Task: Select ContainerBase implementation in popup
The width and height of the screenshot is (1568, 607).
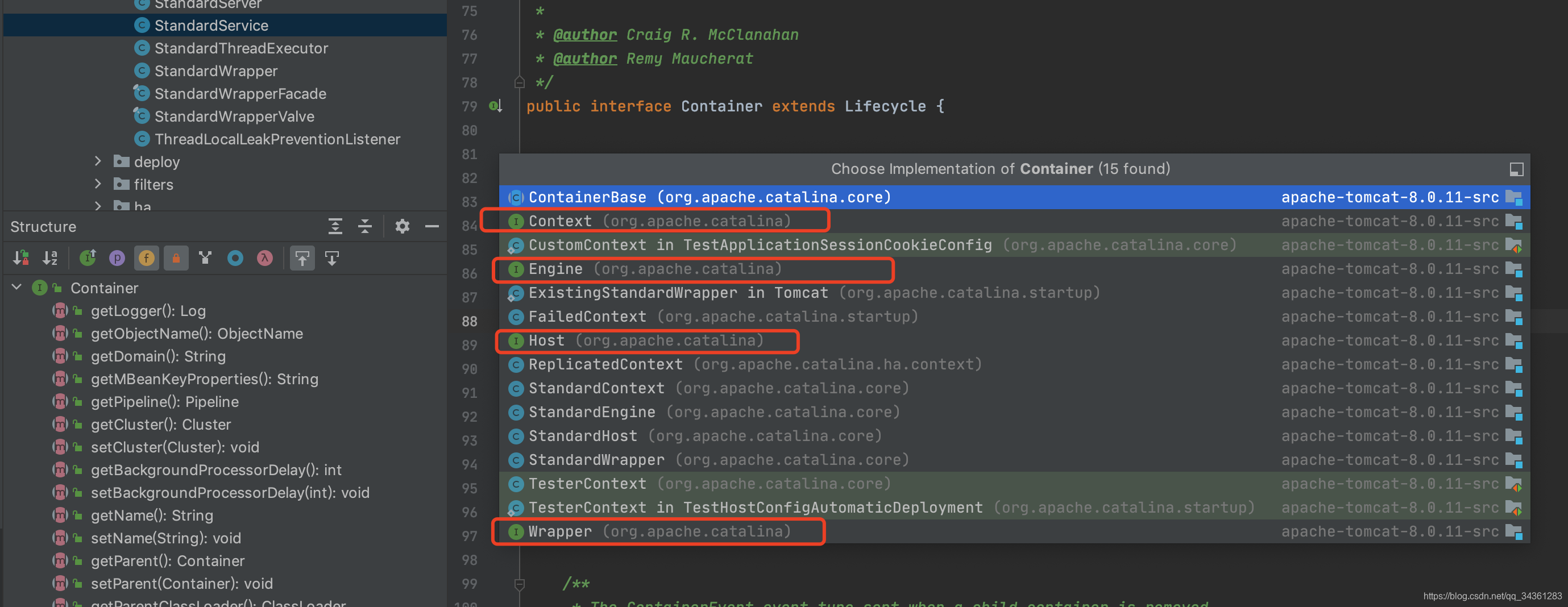Action: click(x=1014, y=197)
